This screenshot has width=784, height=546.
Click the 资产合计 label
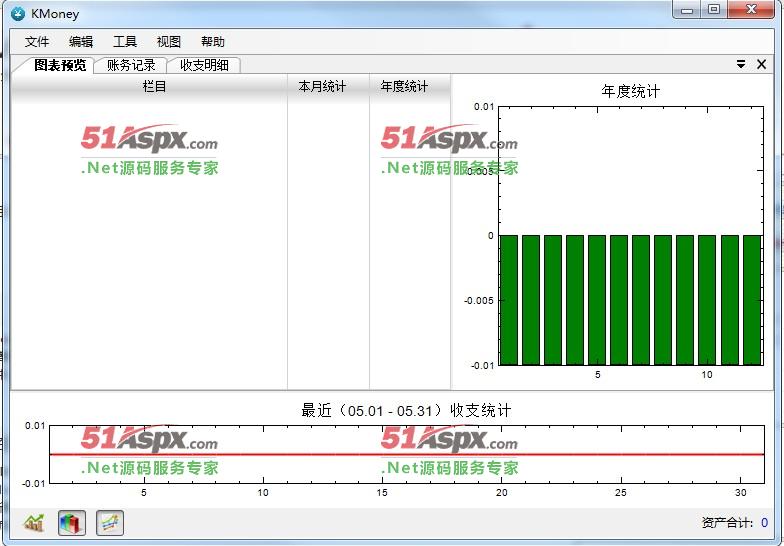(728, 523)
